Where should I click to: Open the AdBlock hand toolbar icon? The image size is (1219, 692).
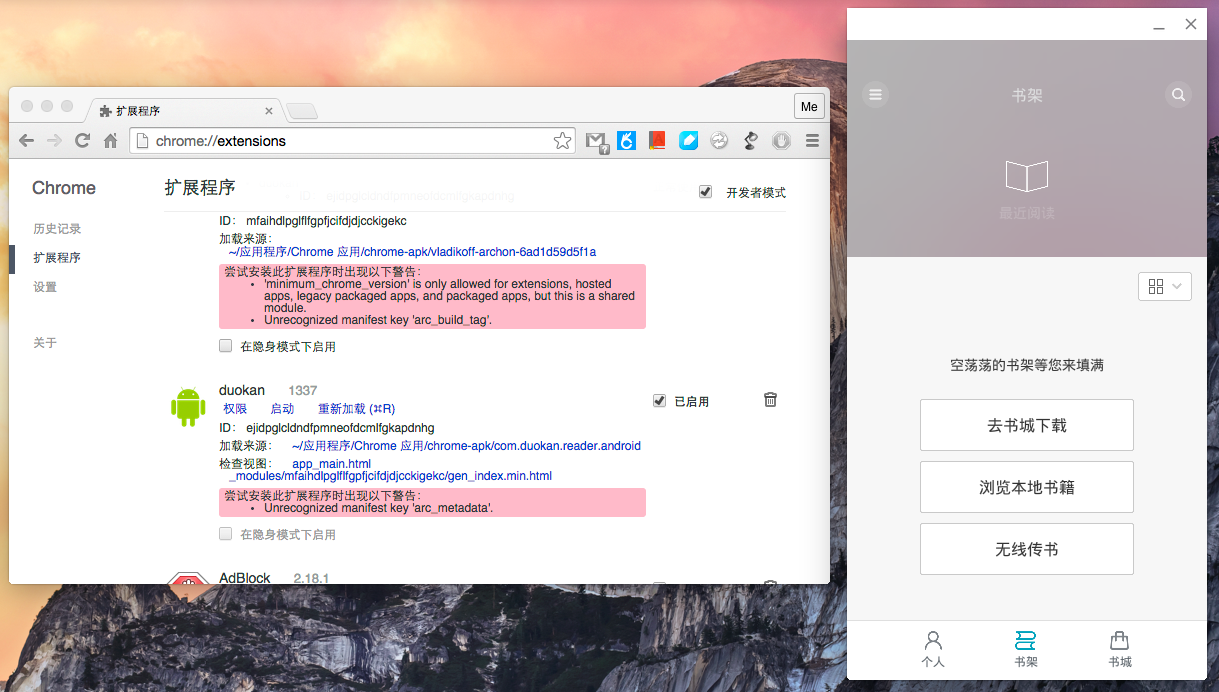pos(781,141)
